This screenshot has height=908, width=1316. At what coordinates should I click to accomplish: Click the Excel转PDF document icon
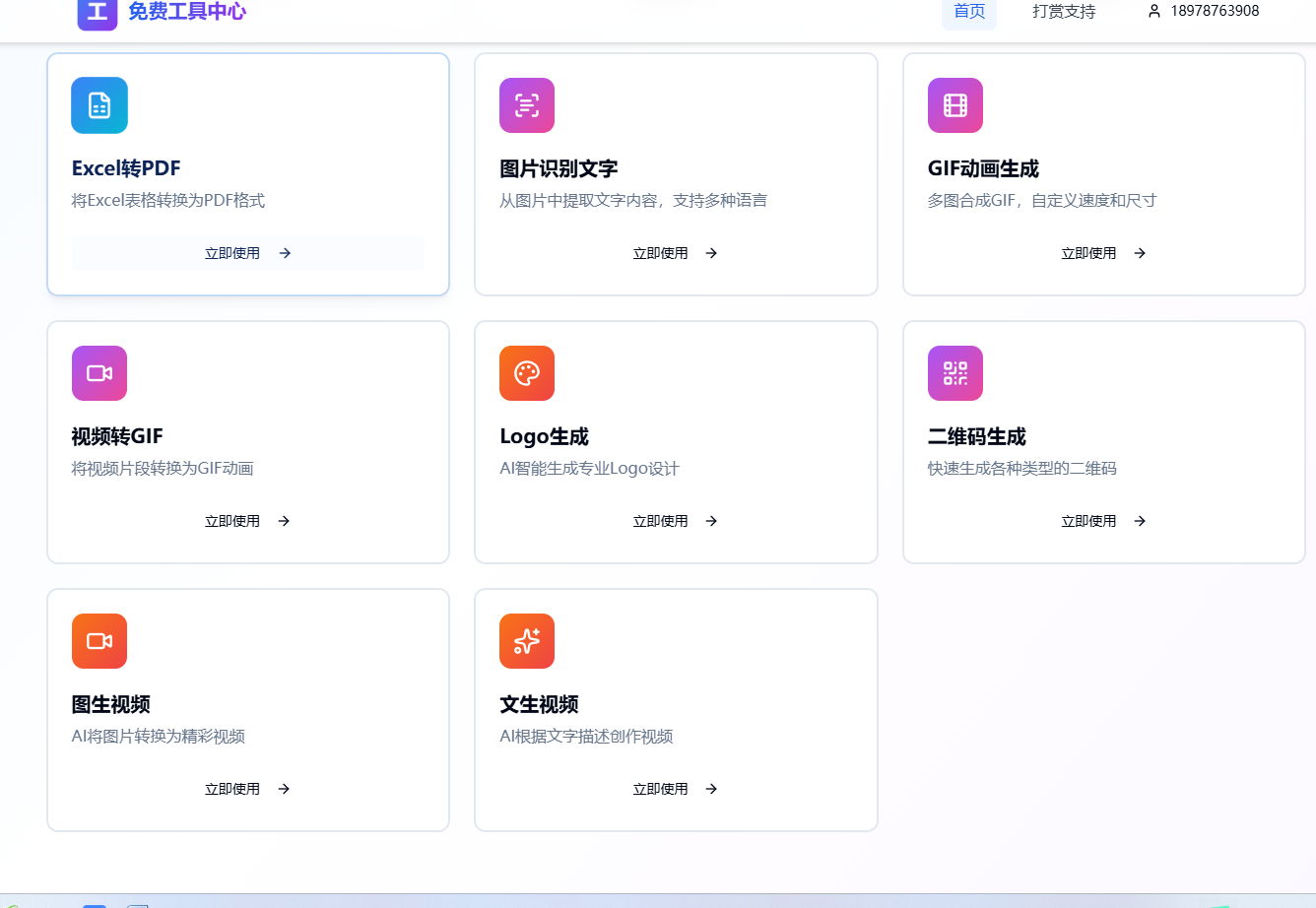click(99, 105)
